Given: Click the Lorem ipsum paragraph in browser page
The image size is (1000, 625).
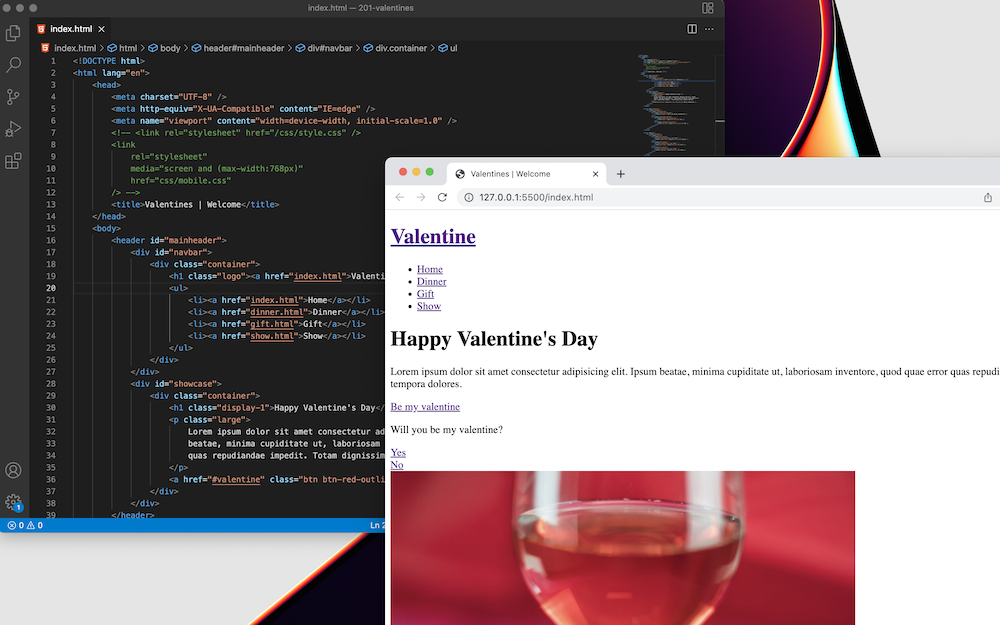Looking at the screenshot, I should point(695,378).
